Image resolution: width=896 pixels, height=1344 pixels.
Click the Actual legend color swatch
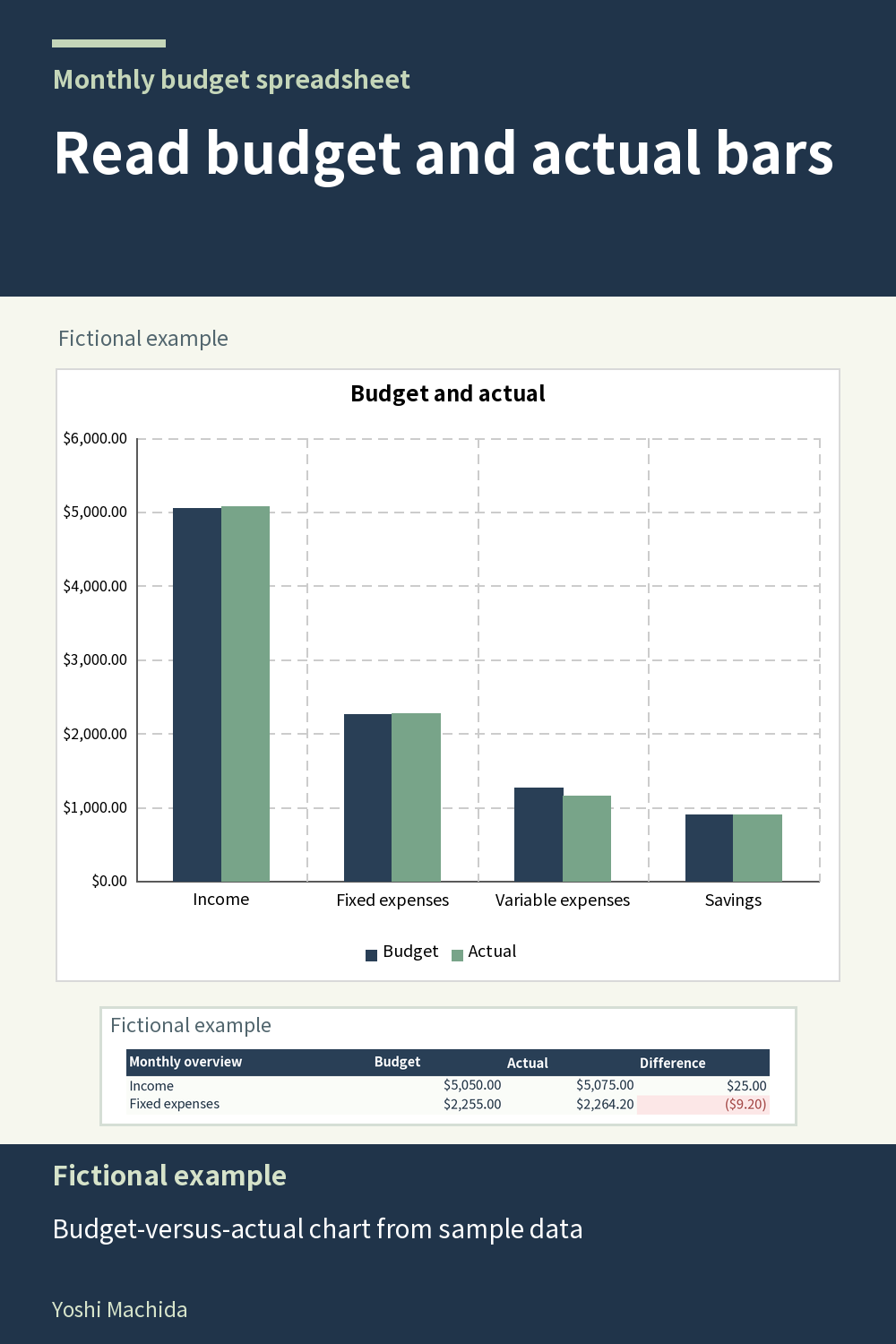pyautogui.click(x=457, y=955)
